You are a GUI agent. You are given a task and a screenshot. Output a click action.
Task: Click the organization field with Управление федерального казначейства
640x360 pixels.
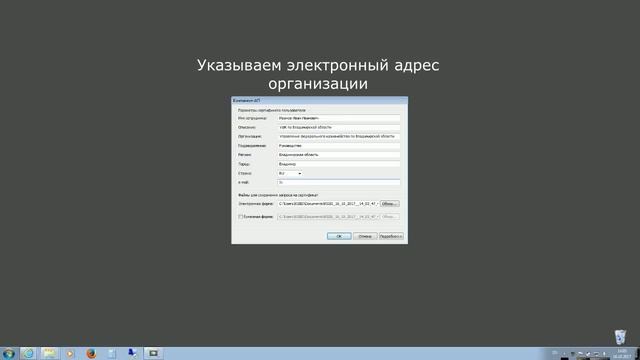pyautogui.click(x=339, y=136)
